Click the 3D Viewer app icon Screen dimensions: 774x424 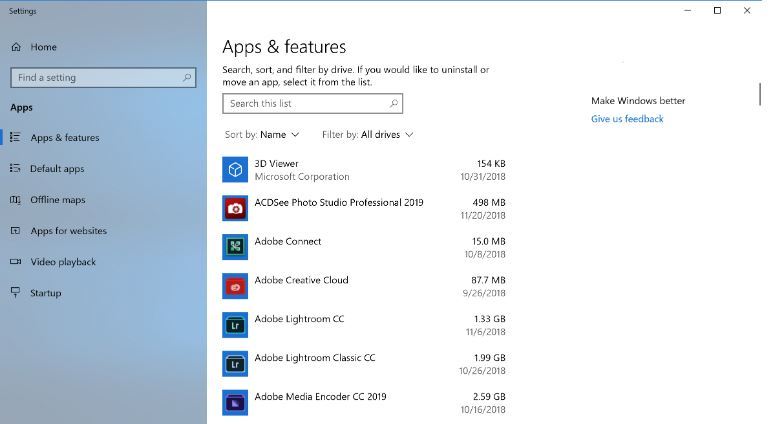pyautogui.click(x=235, y=170)
